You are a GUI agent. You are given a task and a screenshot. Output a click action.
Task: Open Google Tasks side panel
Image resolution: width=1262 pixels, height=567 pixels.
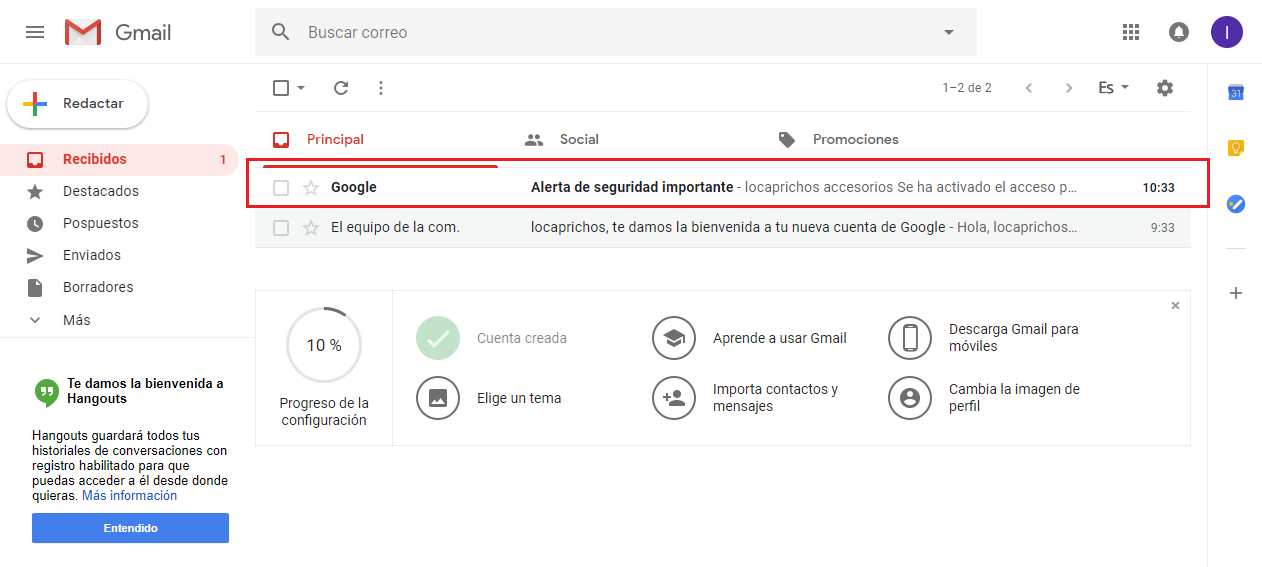pyautogui.click(x=1235, y=204)
